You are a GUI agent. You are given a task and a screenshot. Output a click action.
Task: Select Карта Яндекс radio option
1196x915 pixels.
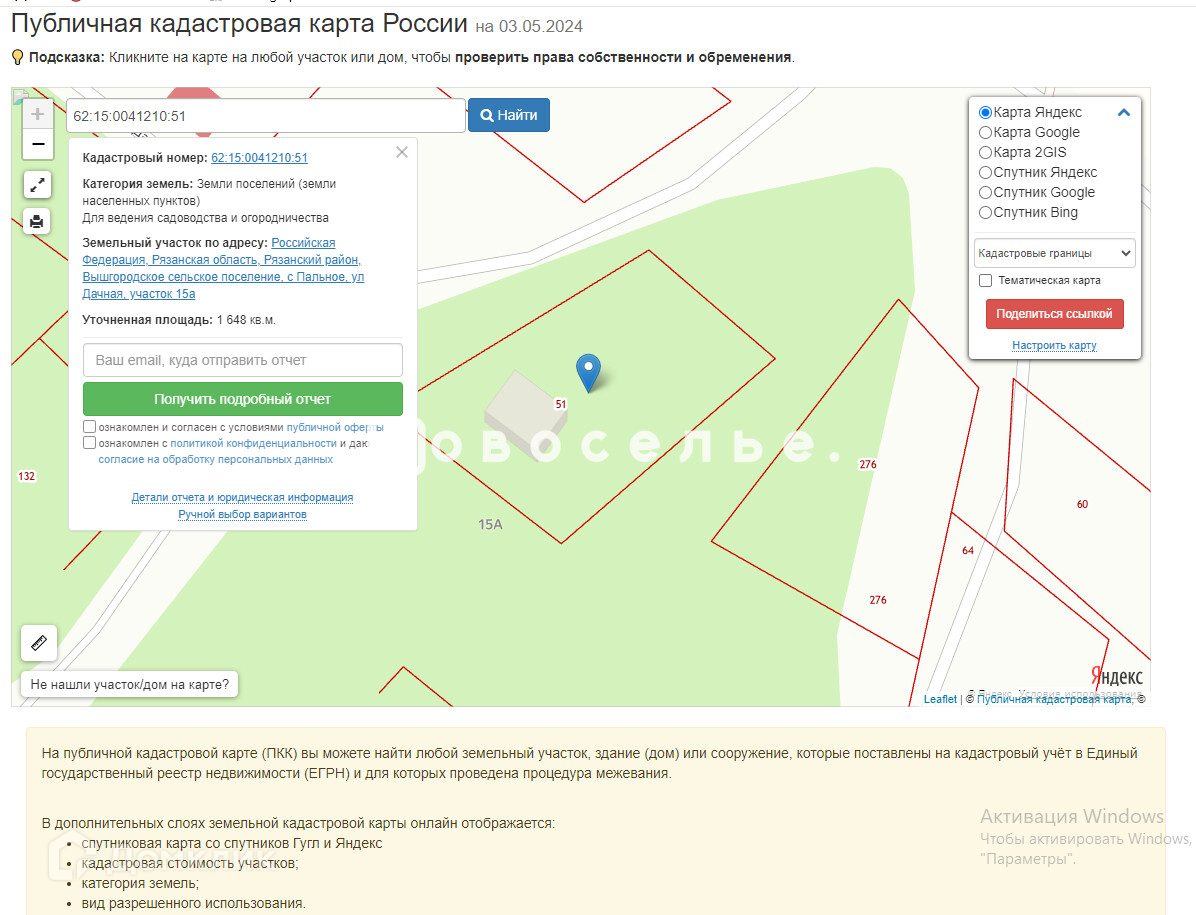pyautogui.click(x=985, y=112)
